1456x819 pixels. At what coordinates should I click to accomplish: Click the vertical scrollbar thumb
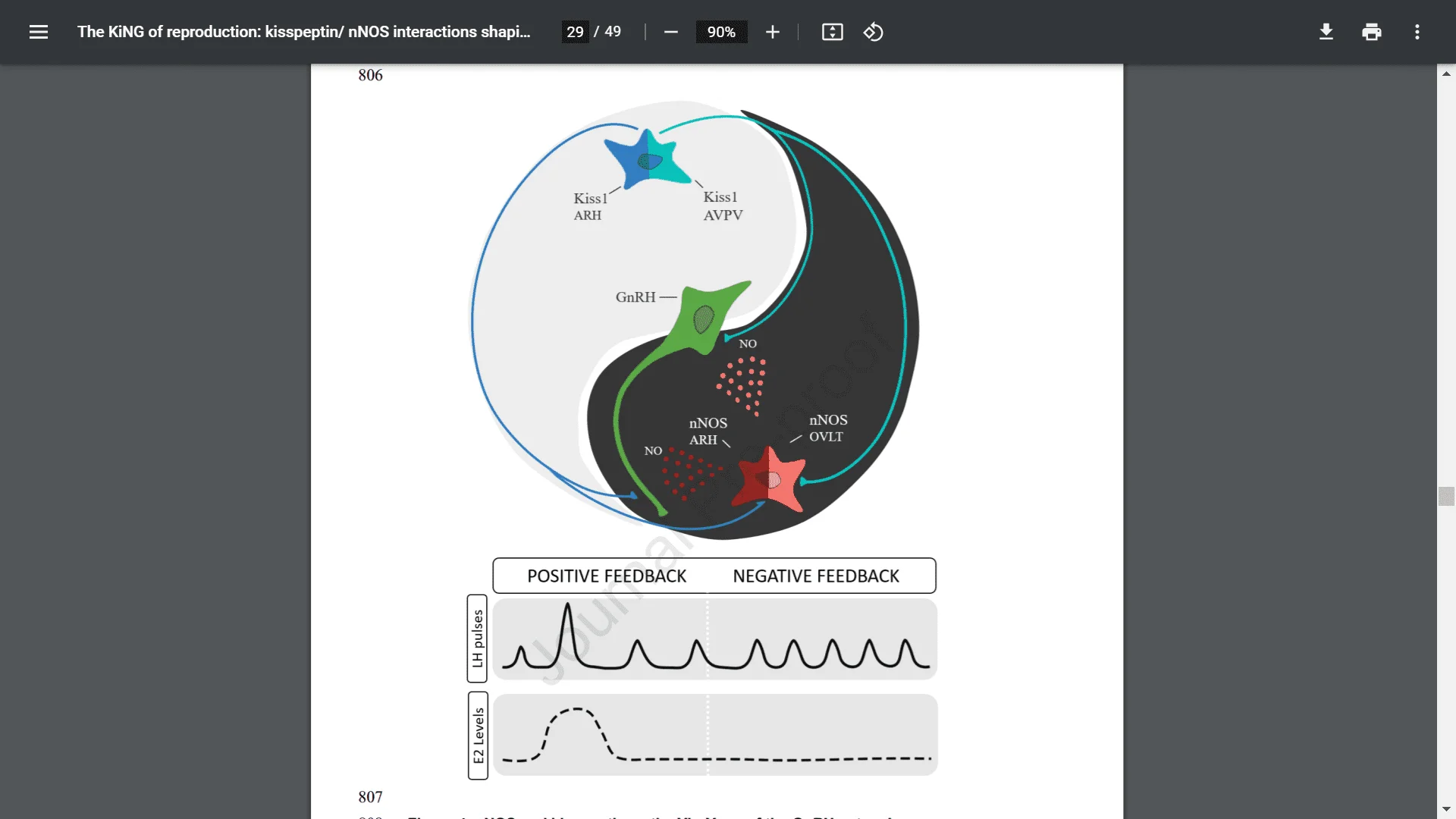pyautogui.click(x=1446, y=496)
